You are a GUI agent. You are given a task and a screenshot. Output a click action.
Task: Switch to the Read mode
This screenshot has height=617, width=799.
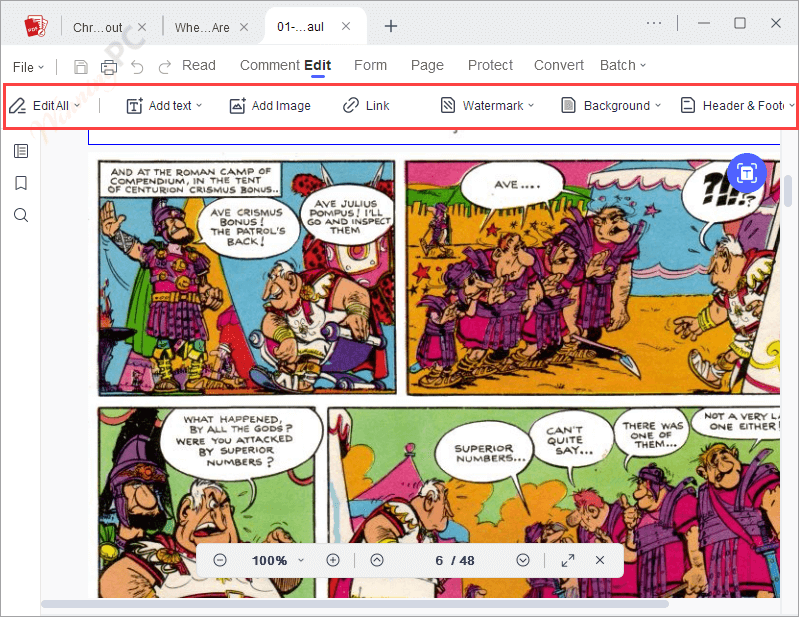199,65
